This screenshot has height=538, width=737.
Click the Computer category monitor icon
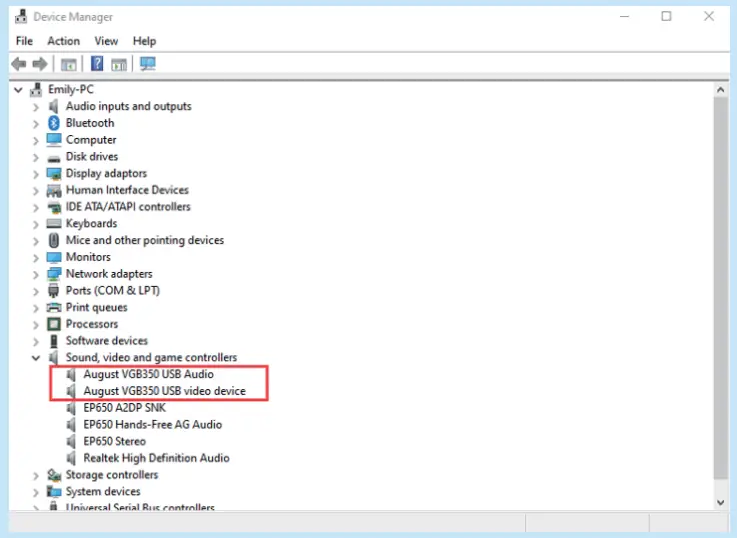54,140
